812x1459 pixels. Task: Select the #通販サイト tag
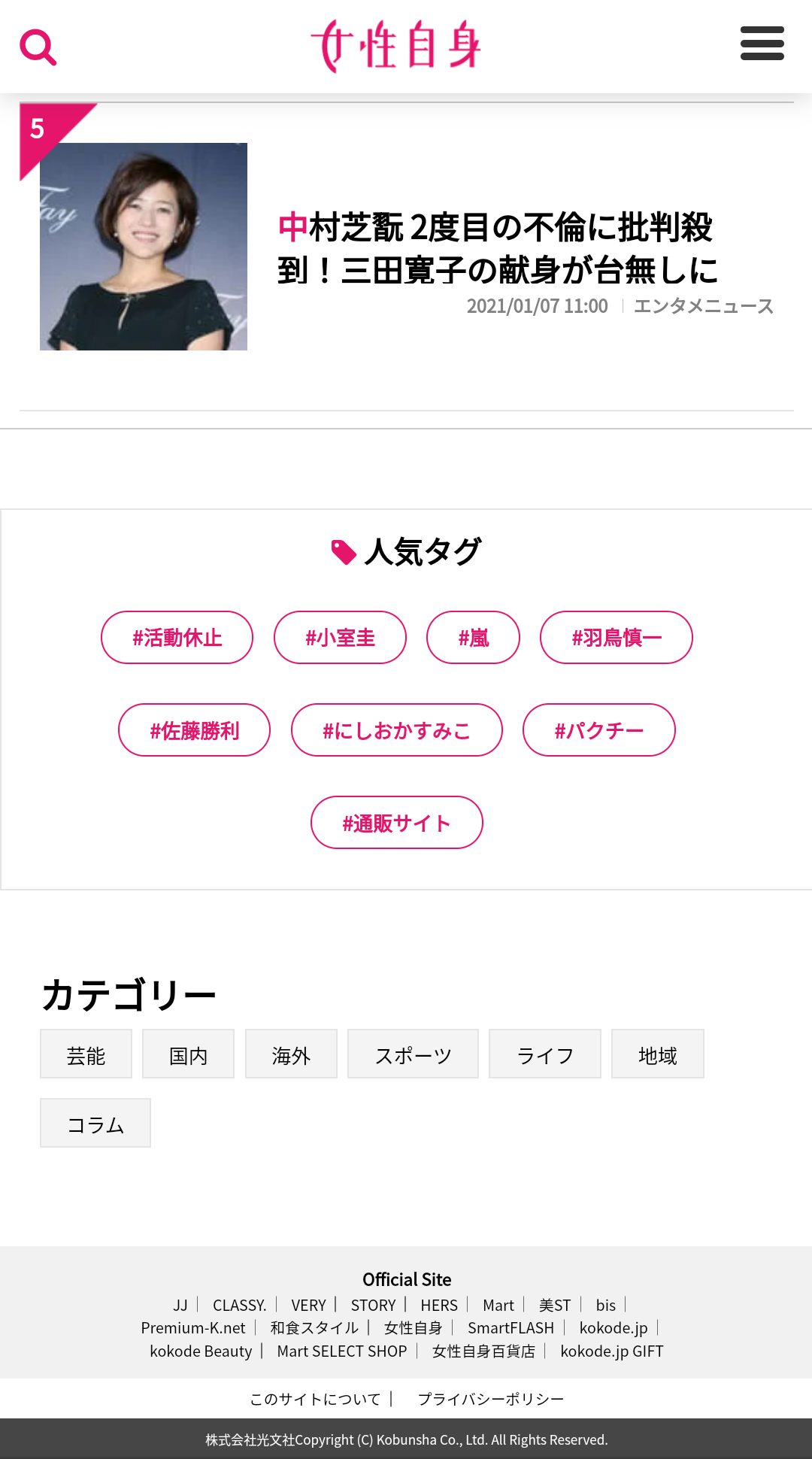coord(396,823)
